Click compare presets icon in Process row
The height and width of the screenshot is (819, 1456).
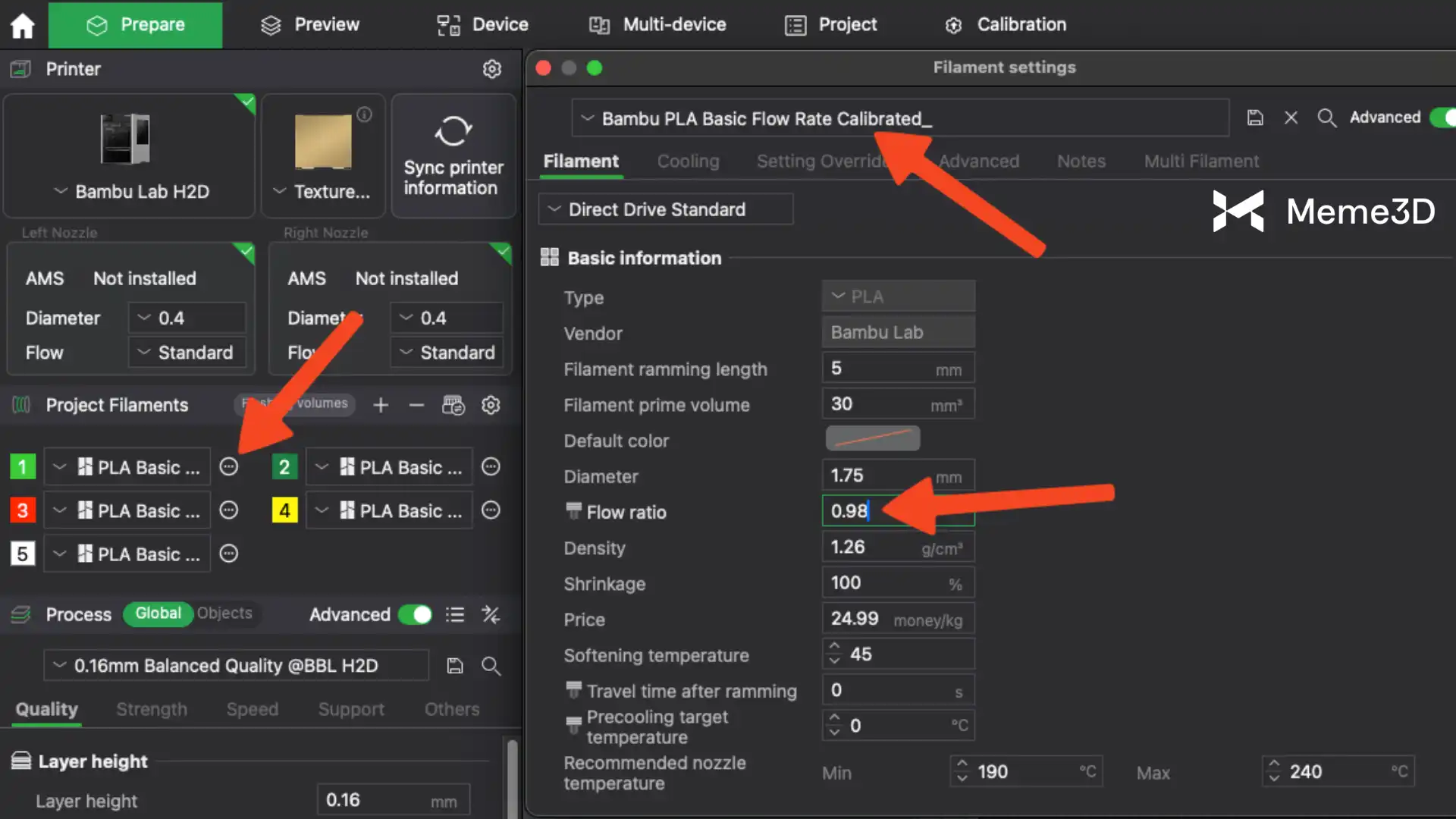point(491,615)
